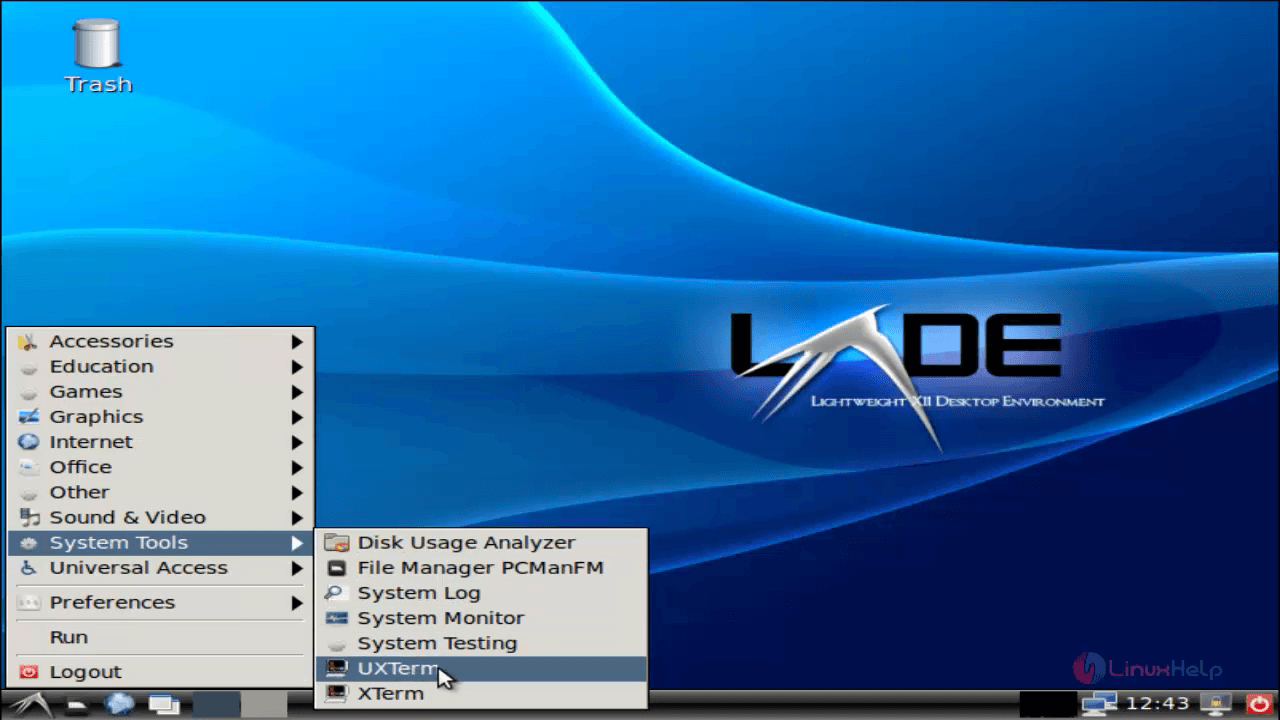1280x720 pixels.
Task: Expand the Games submenu arrow
Action: (x=297, y=392)
